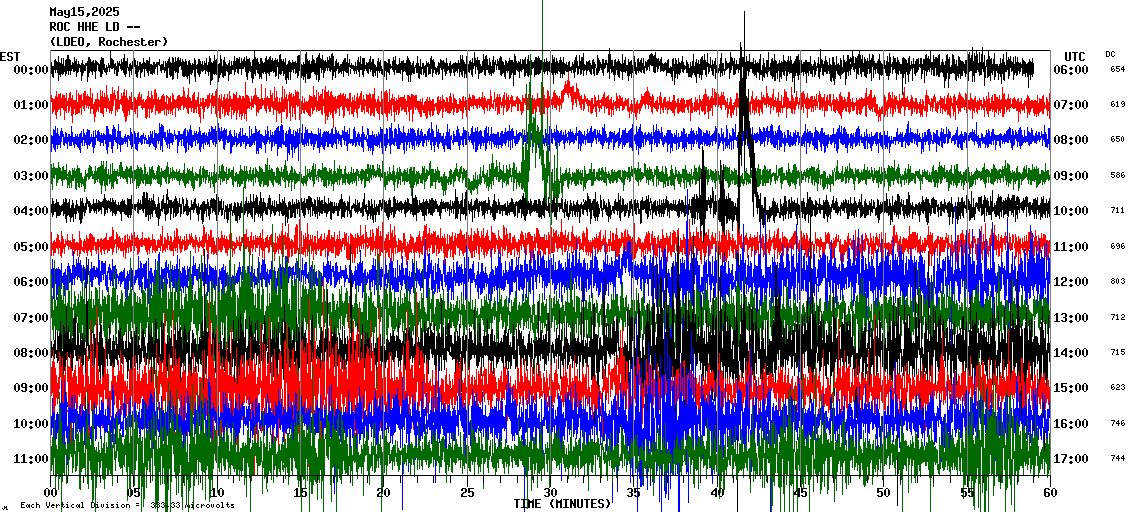
Task: Click the 30 minute axis tick label
Action: click(x=551, y=493)
